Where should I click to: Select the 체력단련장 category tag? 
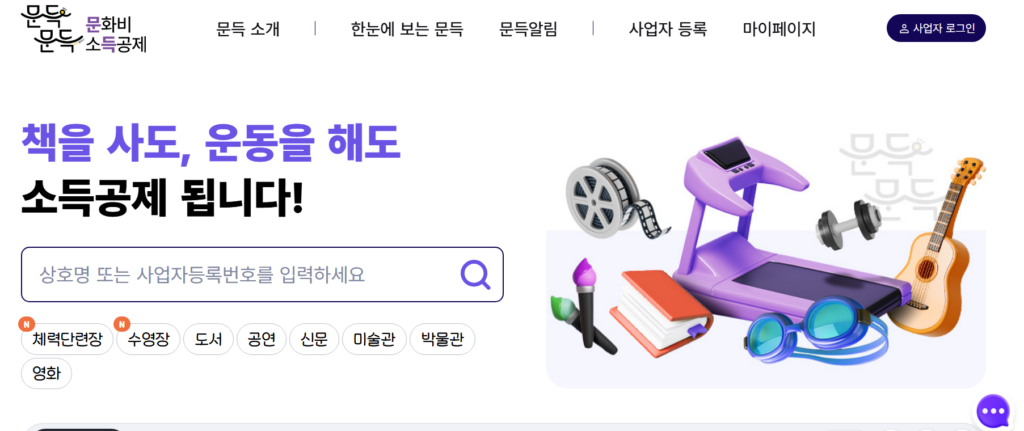click(x=67, y=340)
